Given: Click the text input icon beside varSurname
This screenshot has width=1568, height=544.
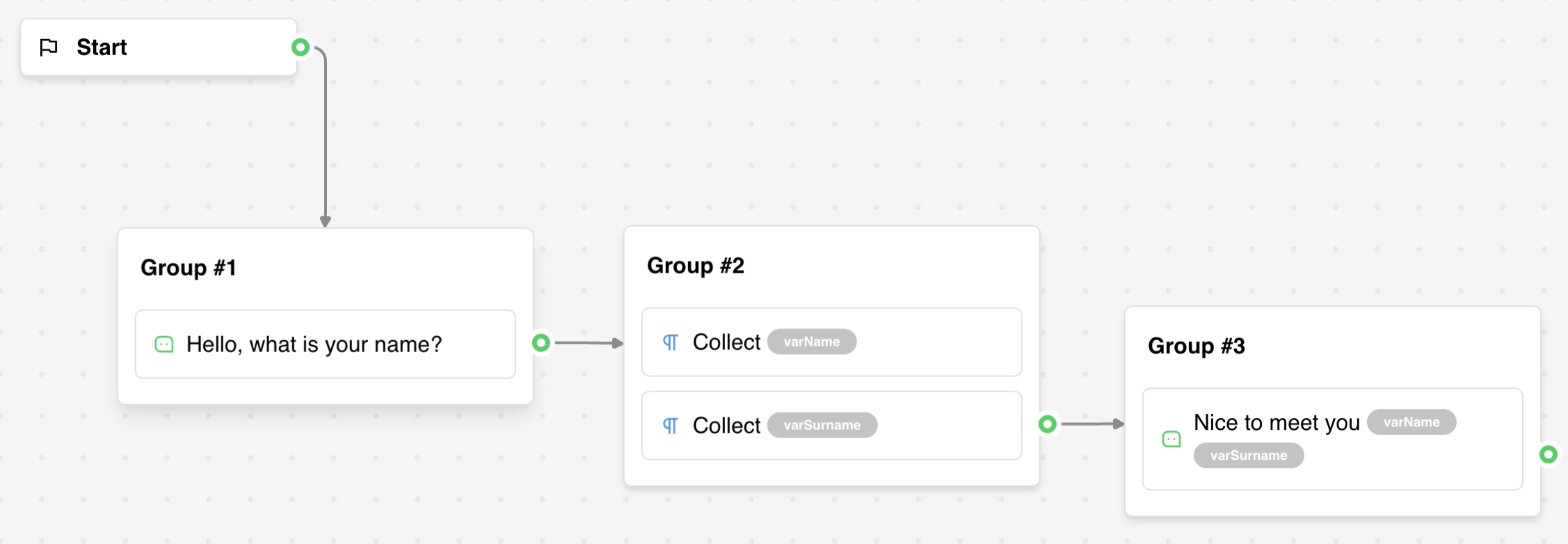Looking at the screenshot, I should click(x=670, y=426).
